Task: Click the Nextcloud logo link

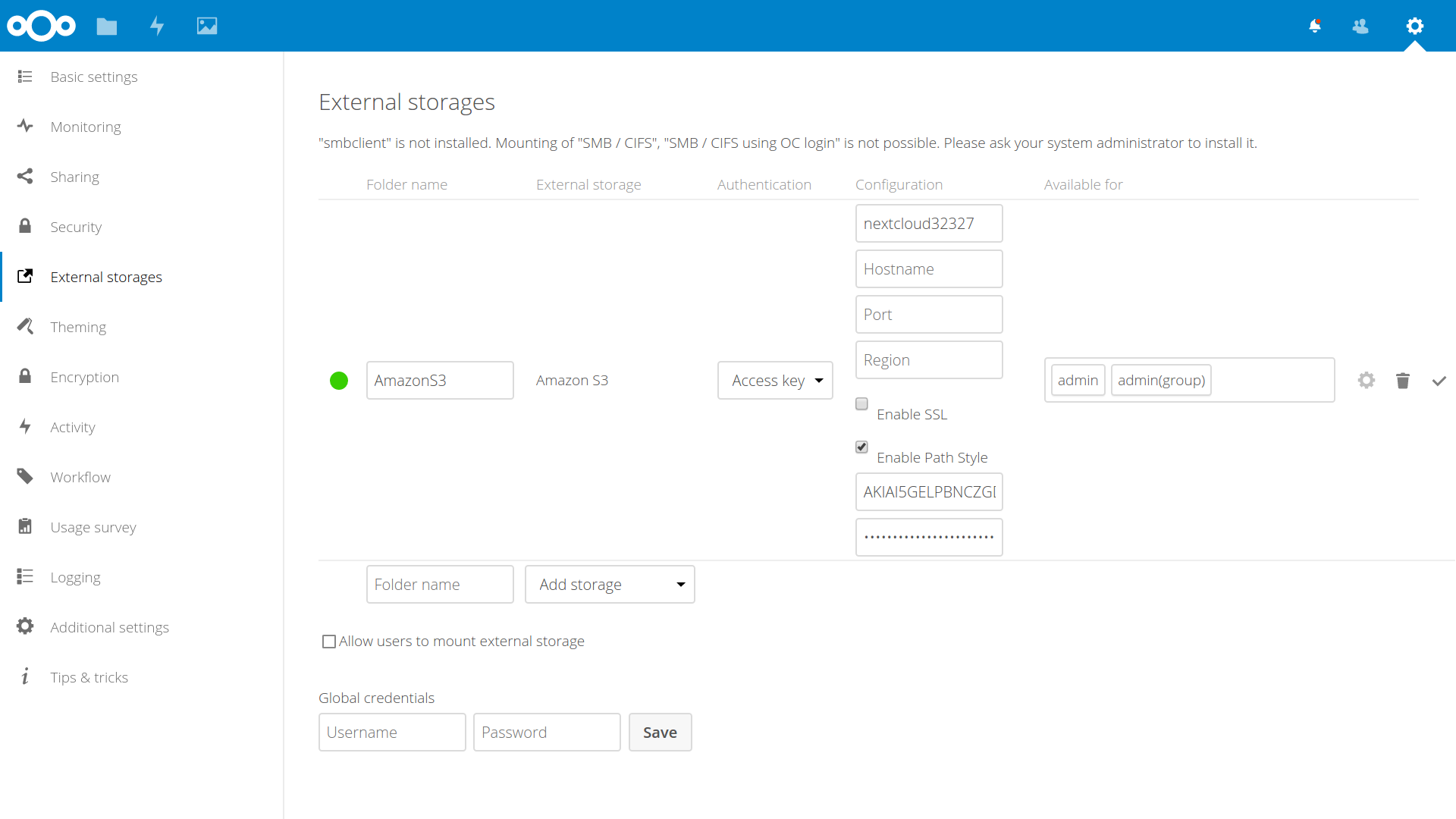Action: pos(42,27)
